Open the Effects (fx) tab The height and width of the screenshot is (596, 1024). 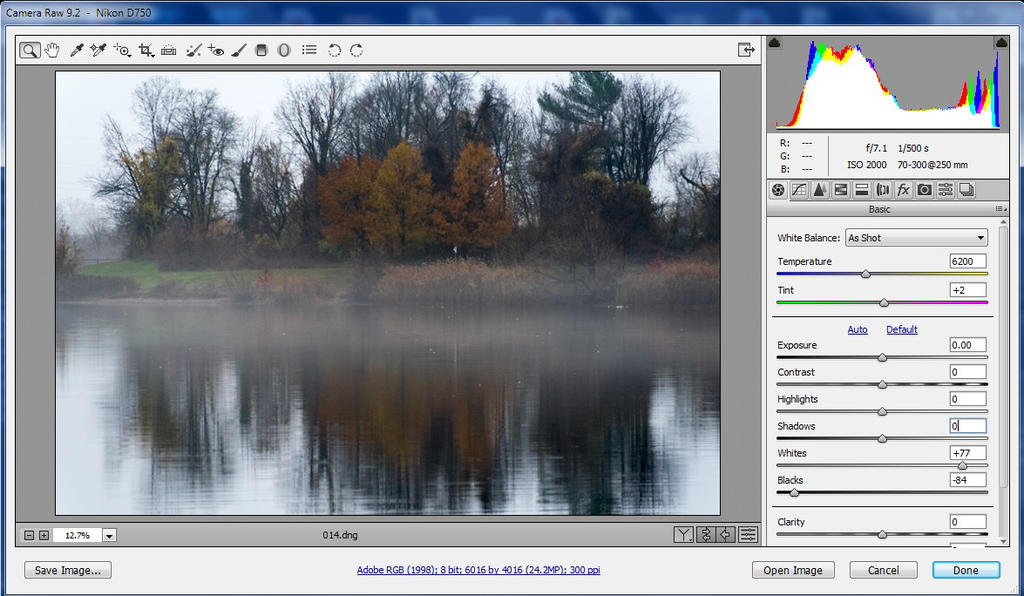(x=903, y=190)
